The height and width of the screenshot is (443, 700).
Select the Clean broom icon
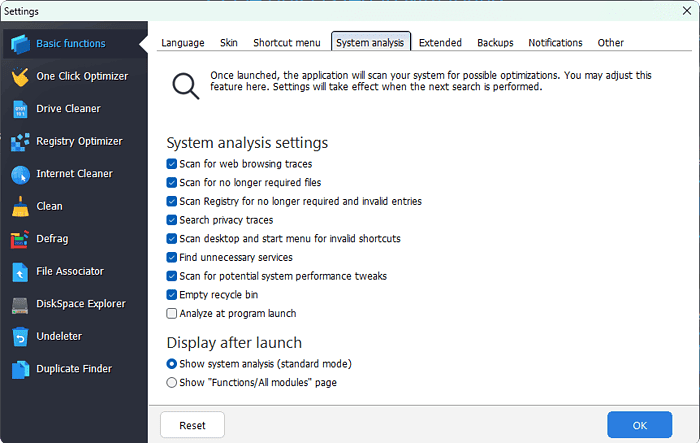coord(20,207)
